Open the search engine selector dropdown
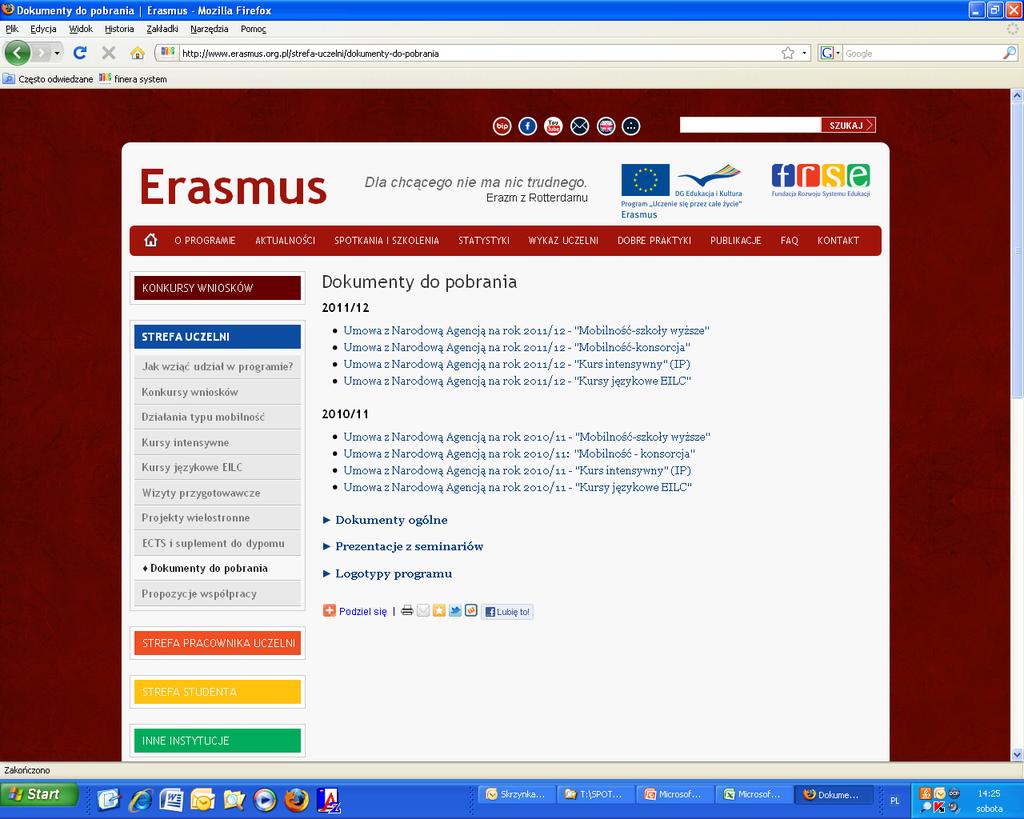Image resolution: width=1024 pixels, height=819 pixels. click(x=830, y=53)
